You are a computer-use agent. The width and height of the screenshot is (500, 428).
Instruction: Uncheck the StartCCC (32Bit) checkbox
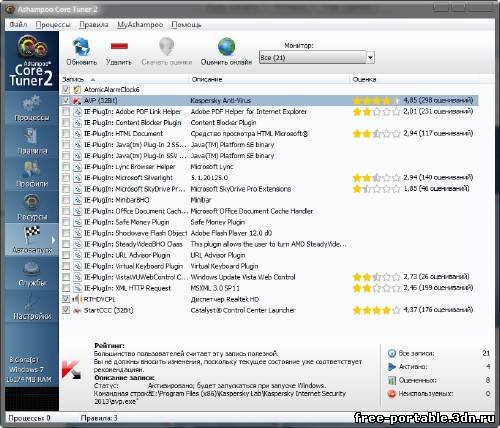[x=66, y=310]
